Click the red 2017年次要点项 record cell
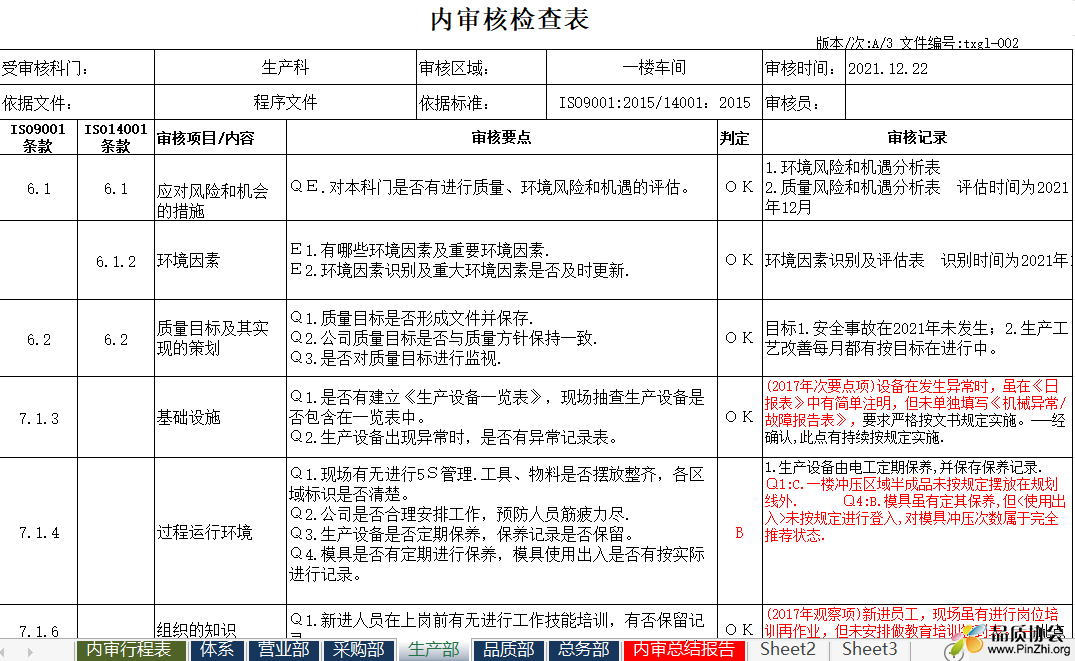 coord(917,418)
